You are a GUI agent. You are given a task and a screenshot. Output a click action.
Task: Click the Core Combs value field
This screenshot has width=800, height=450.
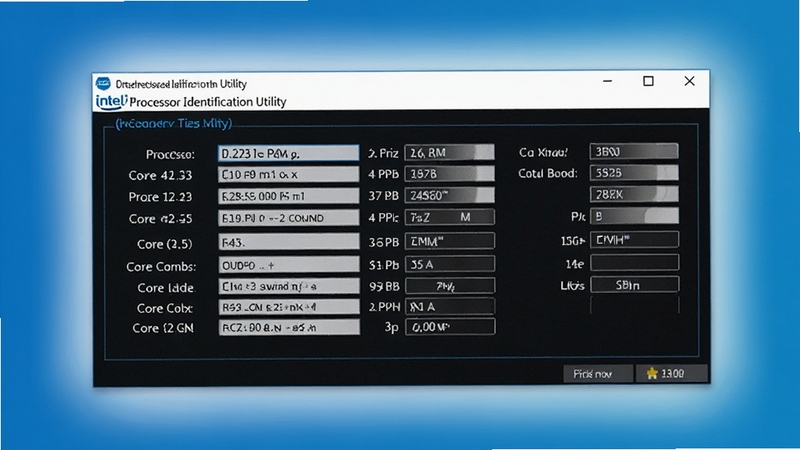289,265
